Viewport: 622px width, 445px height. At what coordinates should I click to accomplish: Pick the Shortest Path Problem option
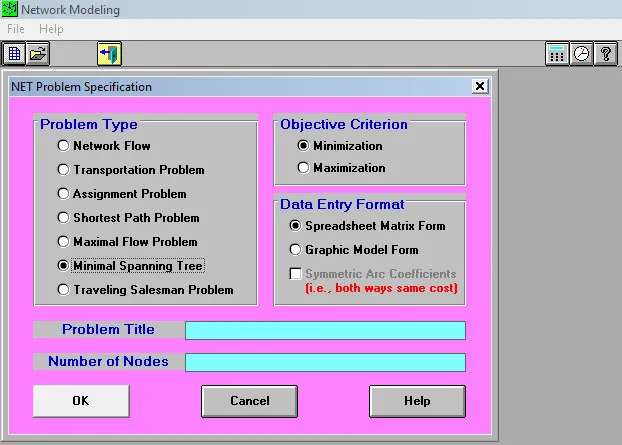64,218
